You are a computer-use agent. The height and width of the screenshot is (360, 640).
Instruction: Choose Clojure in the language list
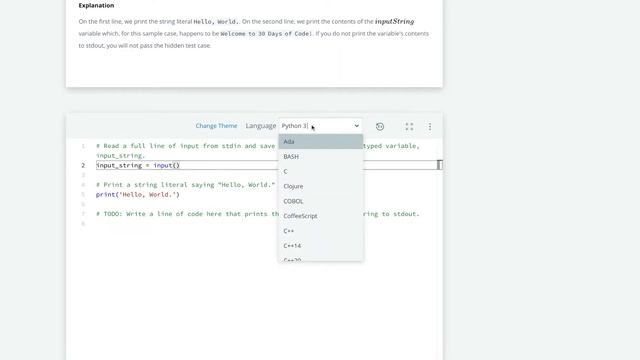(x=321, y=186)
